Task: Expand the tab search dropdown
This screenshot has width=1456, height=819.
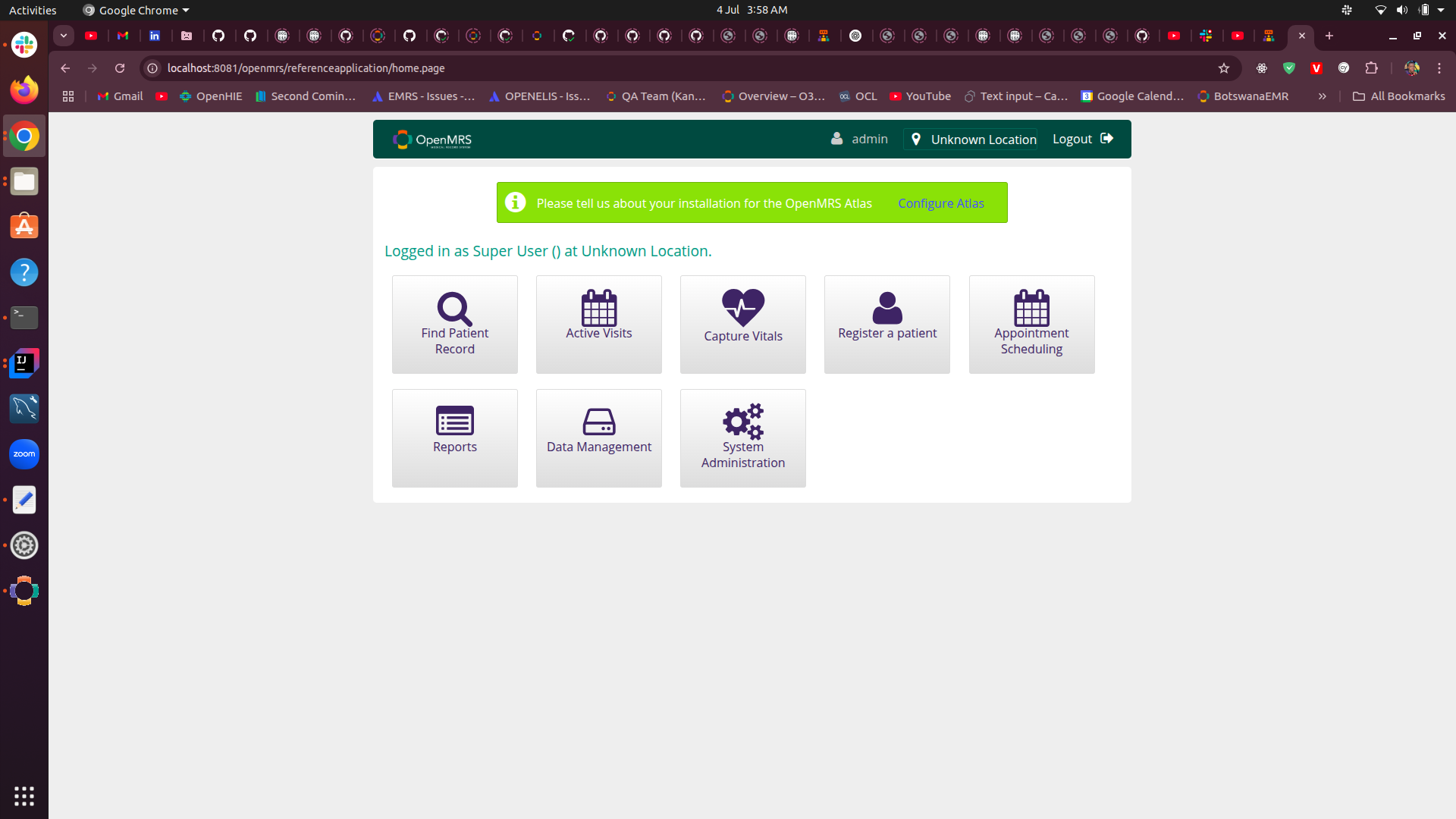Action: coord(64,36)
